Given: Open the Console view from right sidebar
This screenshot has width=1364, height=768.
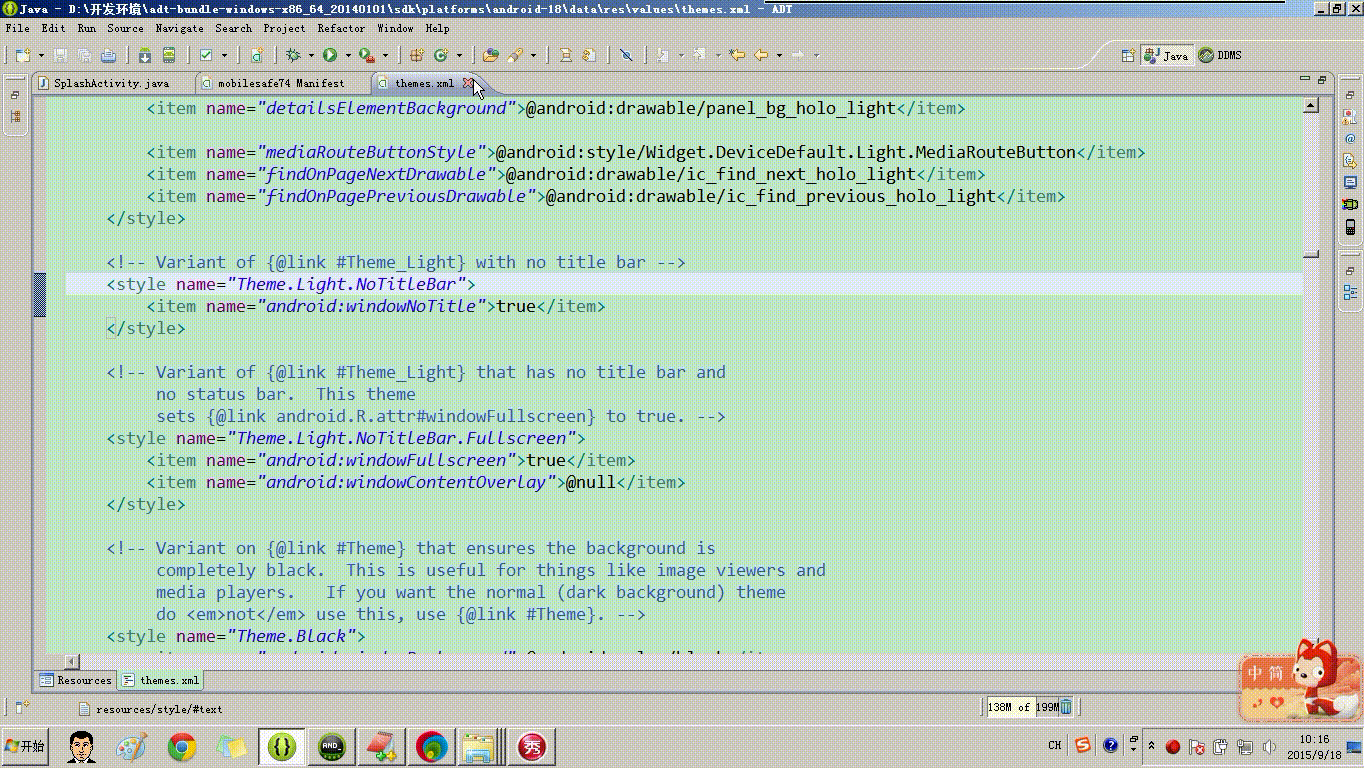Looking at the screenshot, I should (x=1350, y=183).
